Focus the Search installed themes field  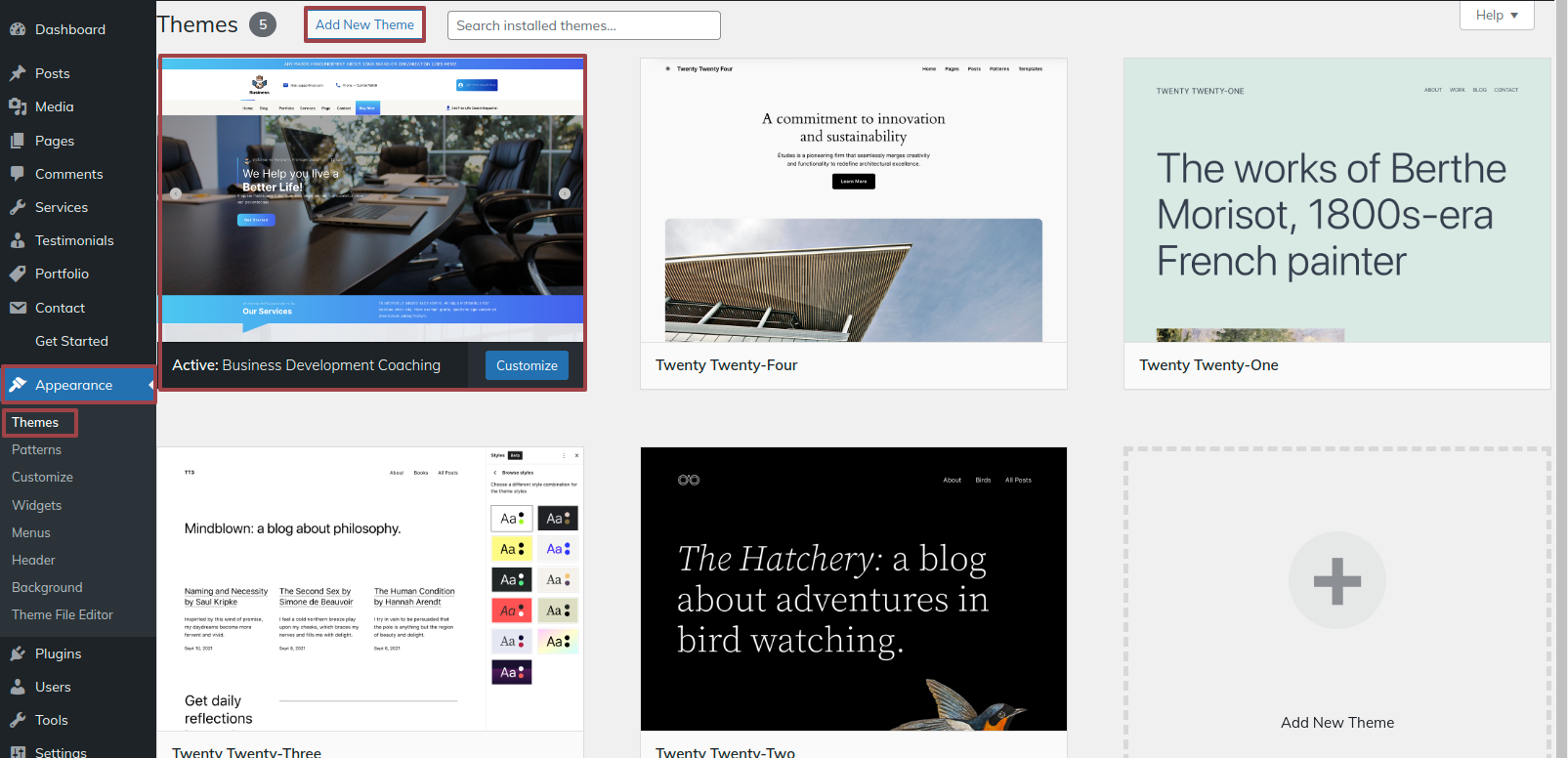click(x=583, y=25)
